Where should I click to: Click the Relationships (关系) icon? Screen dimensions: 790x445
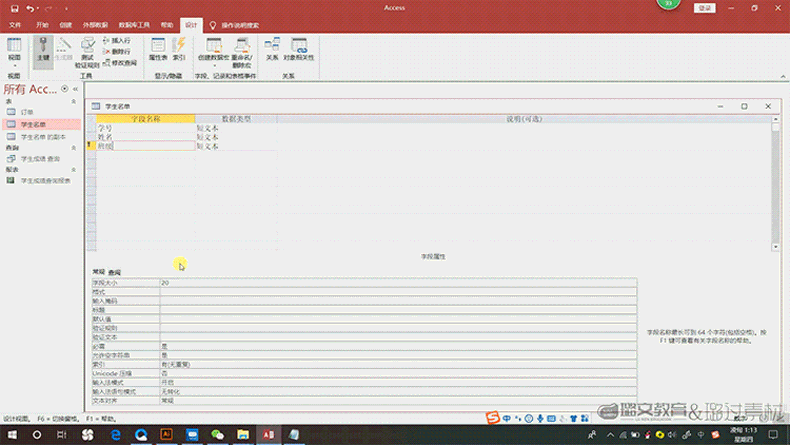pyautogui.click(x=272, y=49)
